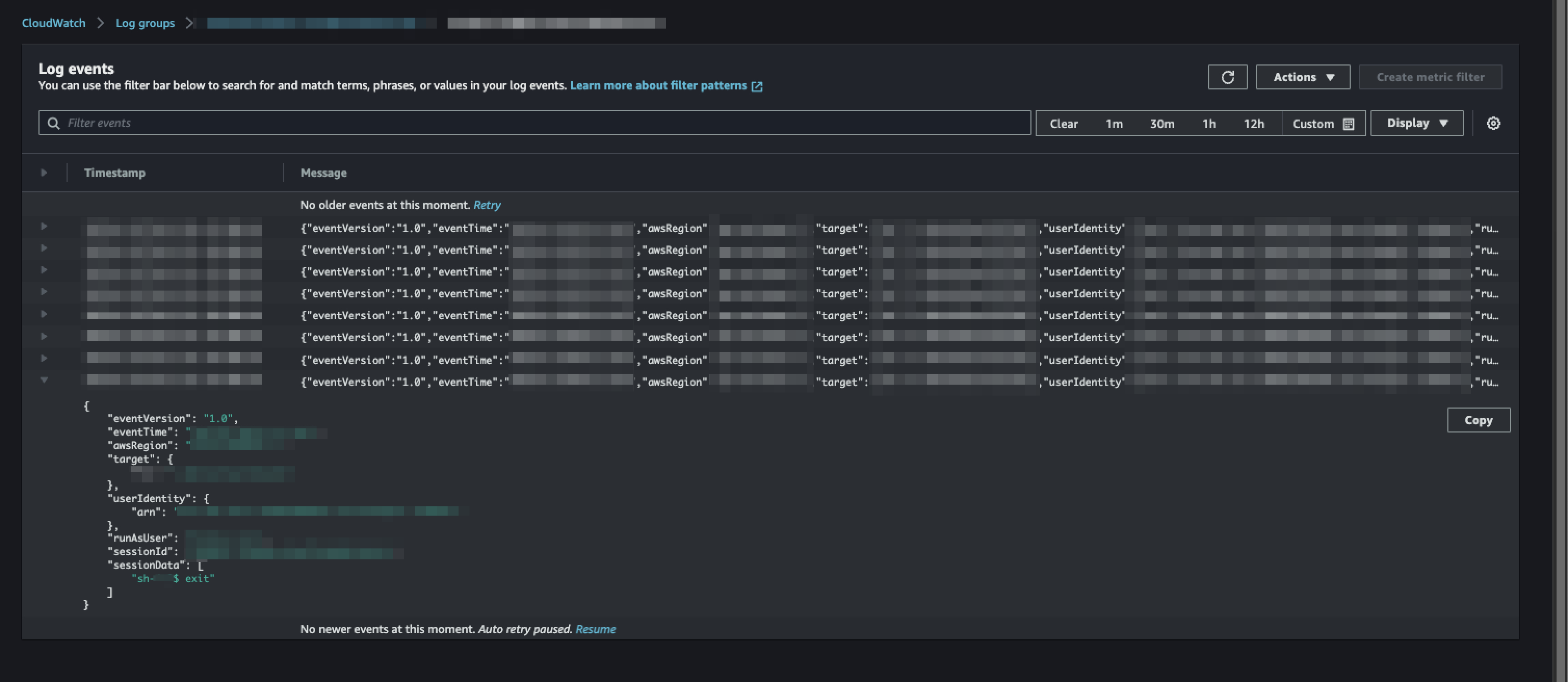The width and height of the screenshot is (1568, 682).
Task: Click the Message column header
Action: click(323, 173)
